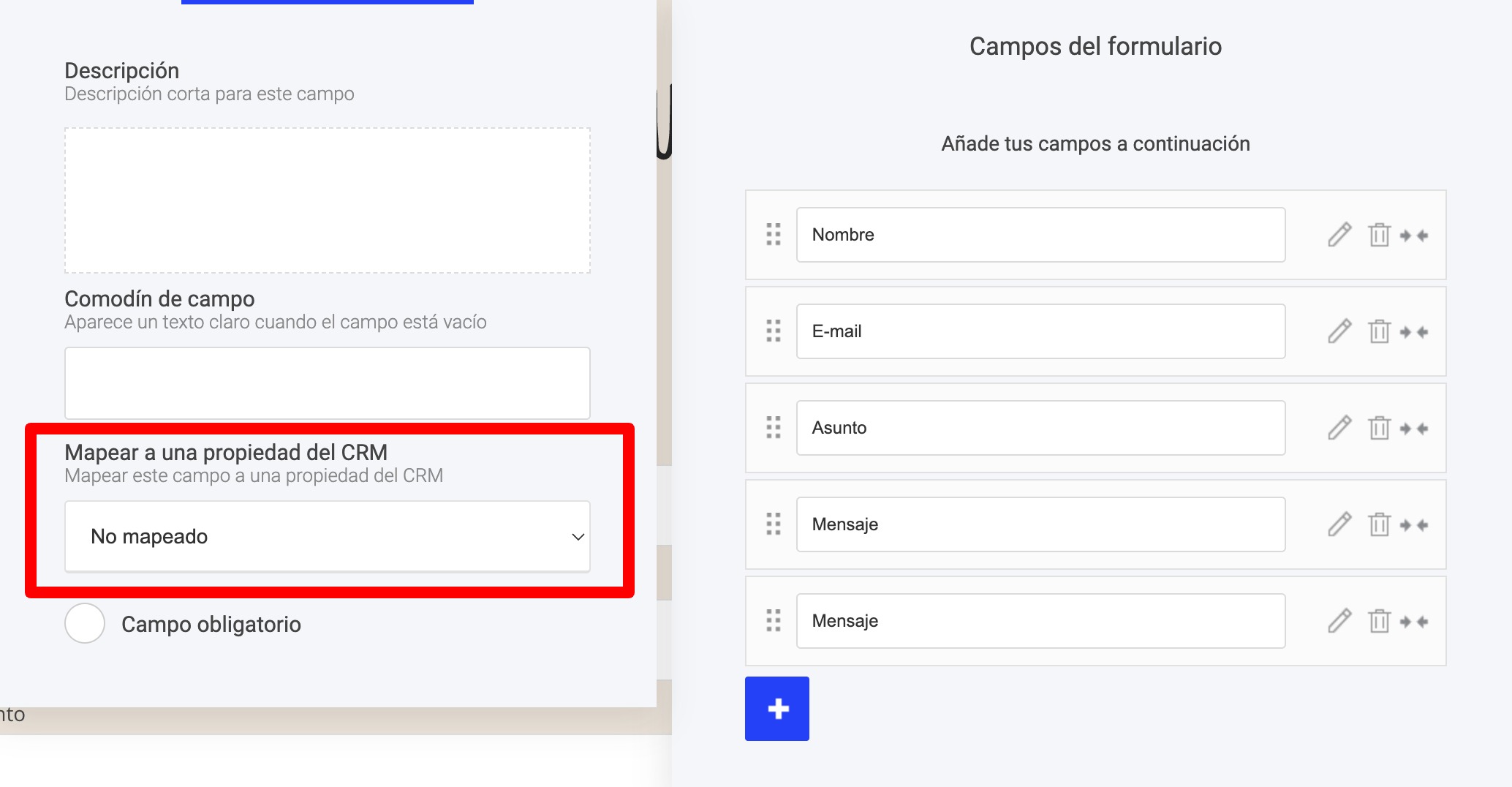Click the width arrows icon on Asunto row
Screen dimensions: 1512x787
(1414, 429)
